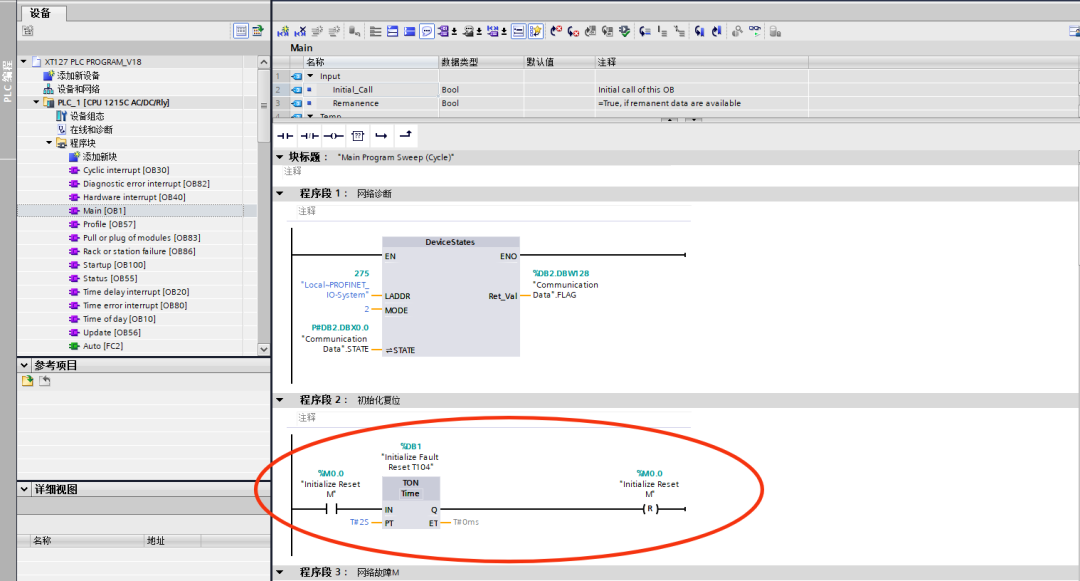Toggle the network comments speech-bubble icon
The width and height of the screenshot is (1080, 581).
click(427, 32)
